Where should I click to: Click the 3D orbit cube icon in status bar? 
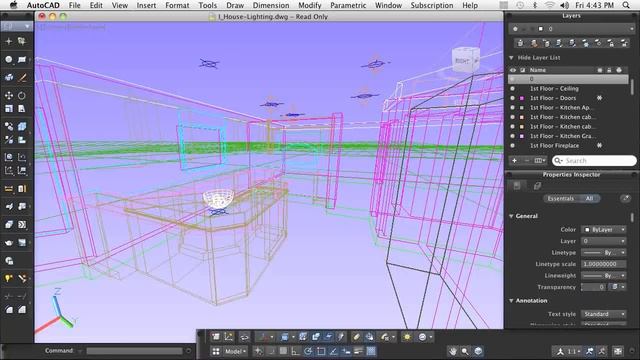pyautogui.click(x=478, y=351)
